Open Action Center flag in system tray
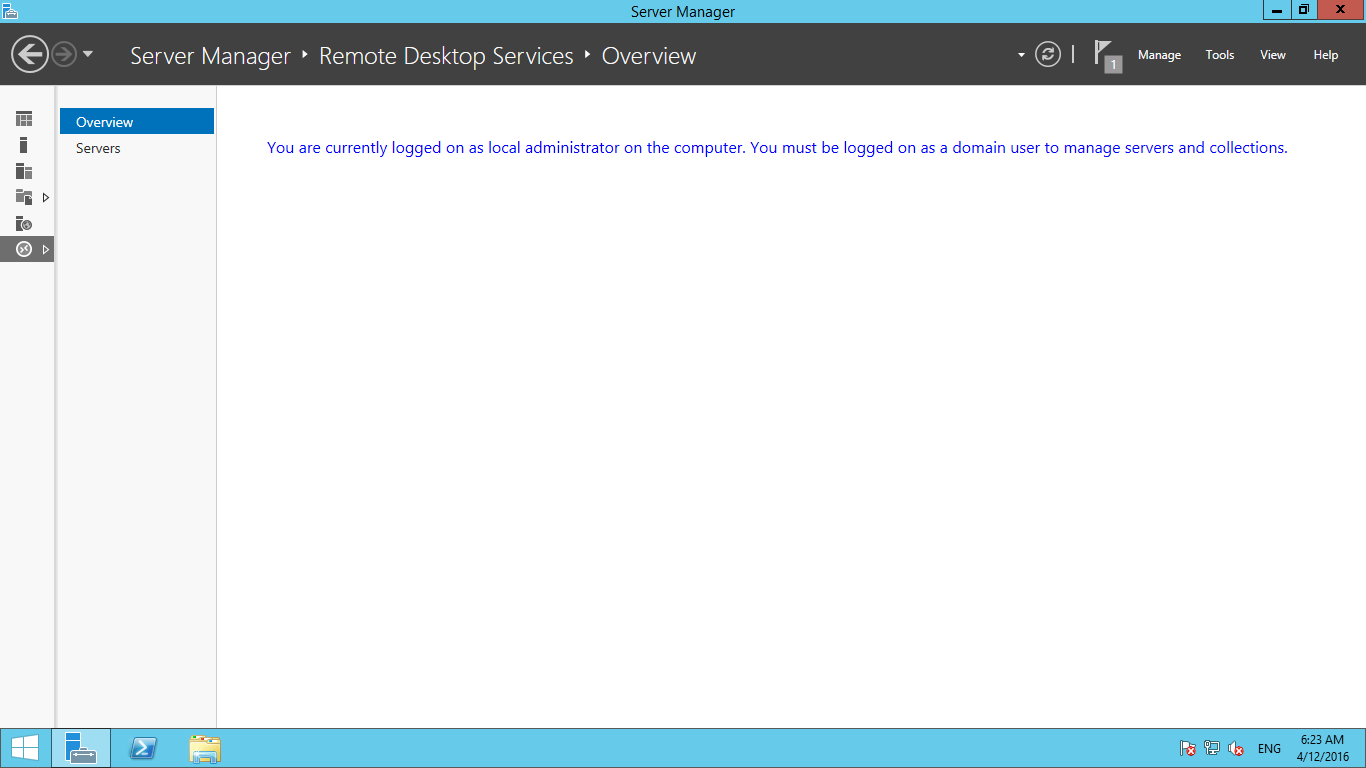This screenshot has height=768, width=1366. point(1187,748)
